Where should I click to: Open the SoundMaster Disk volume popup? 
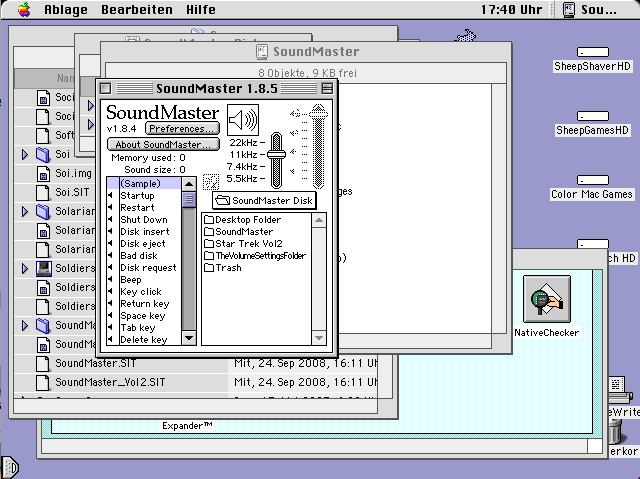click(x=264, y=200)
